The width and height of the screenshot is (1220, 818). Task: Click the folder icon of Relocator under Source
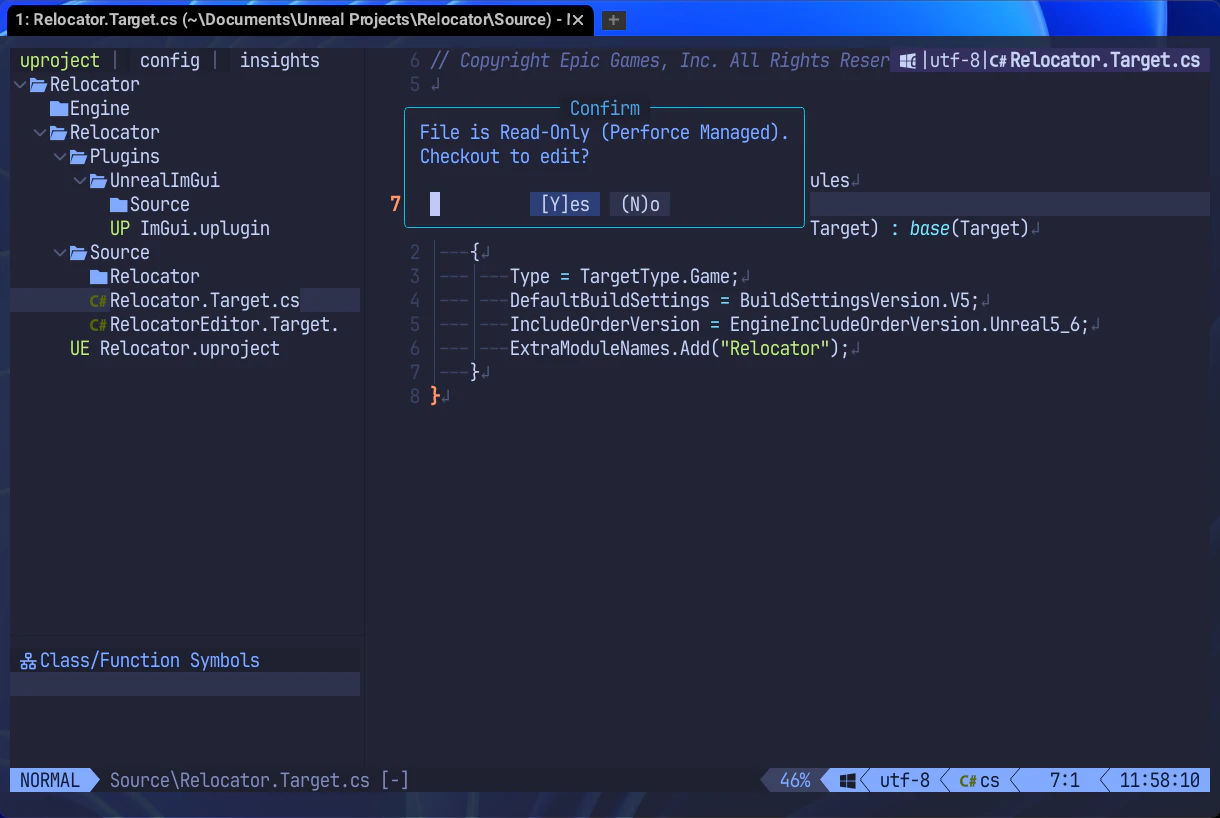coord(99,277)
